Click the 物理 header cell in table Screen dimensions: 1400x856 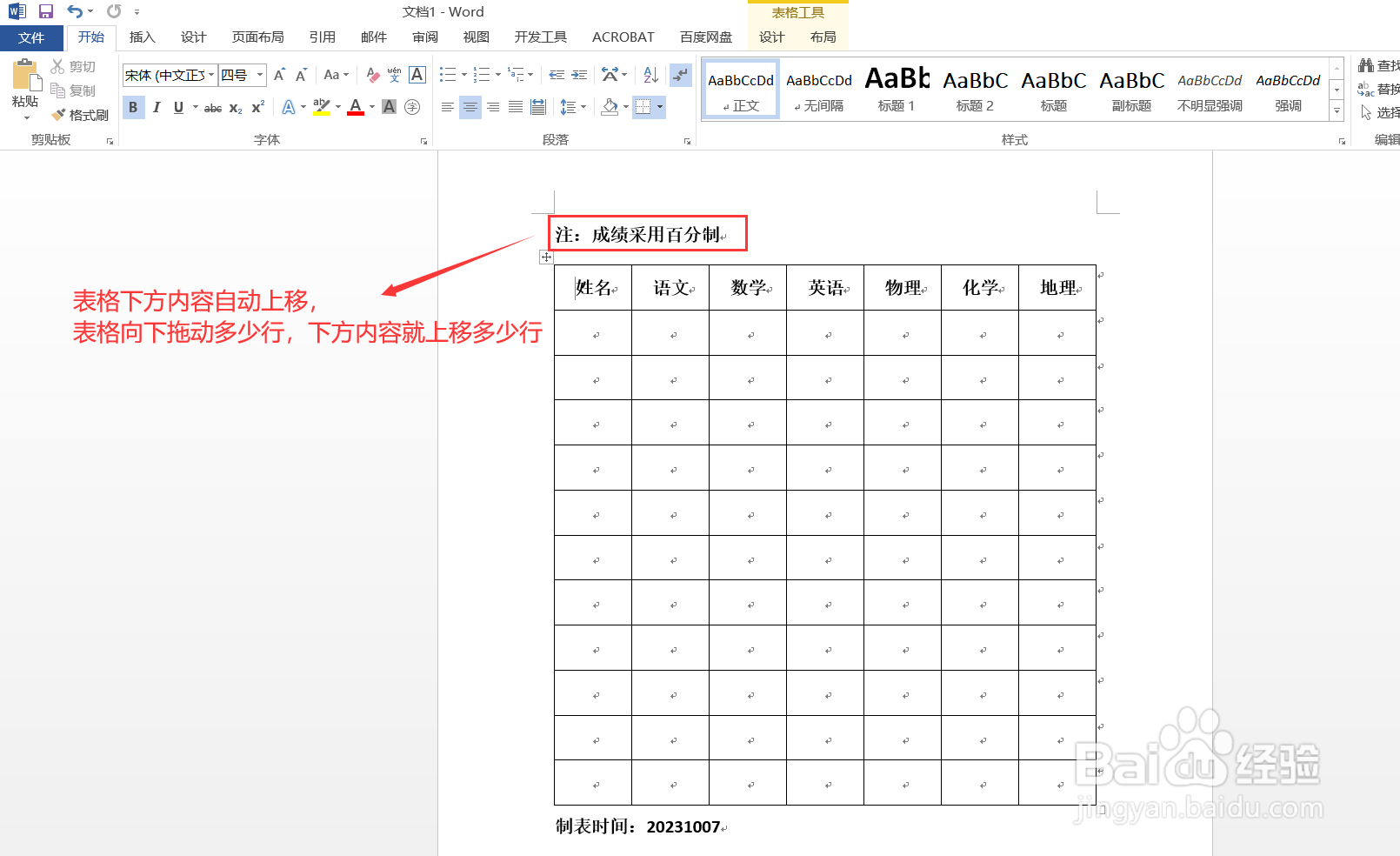tap(903, 288)
